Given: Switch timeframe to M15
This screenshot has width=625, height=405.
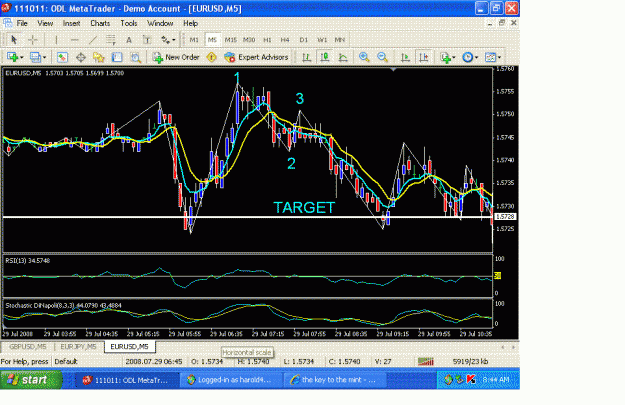Looking at the screenshot, I should pos(230,40).
